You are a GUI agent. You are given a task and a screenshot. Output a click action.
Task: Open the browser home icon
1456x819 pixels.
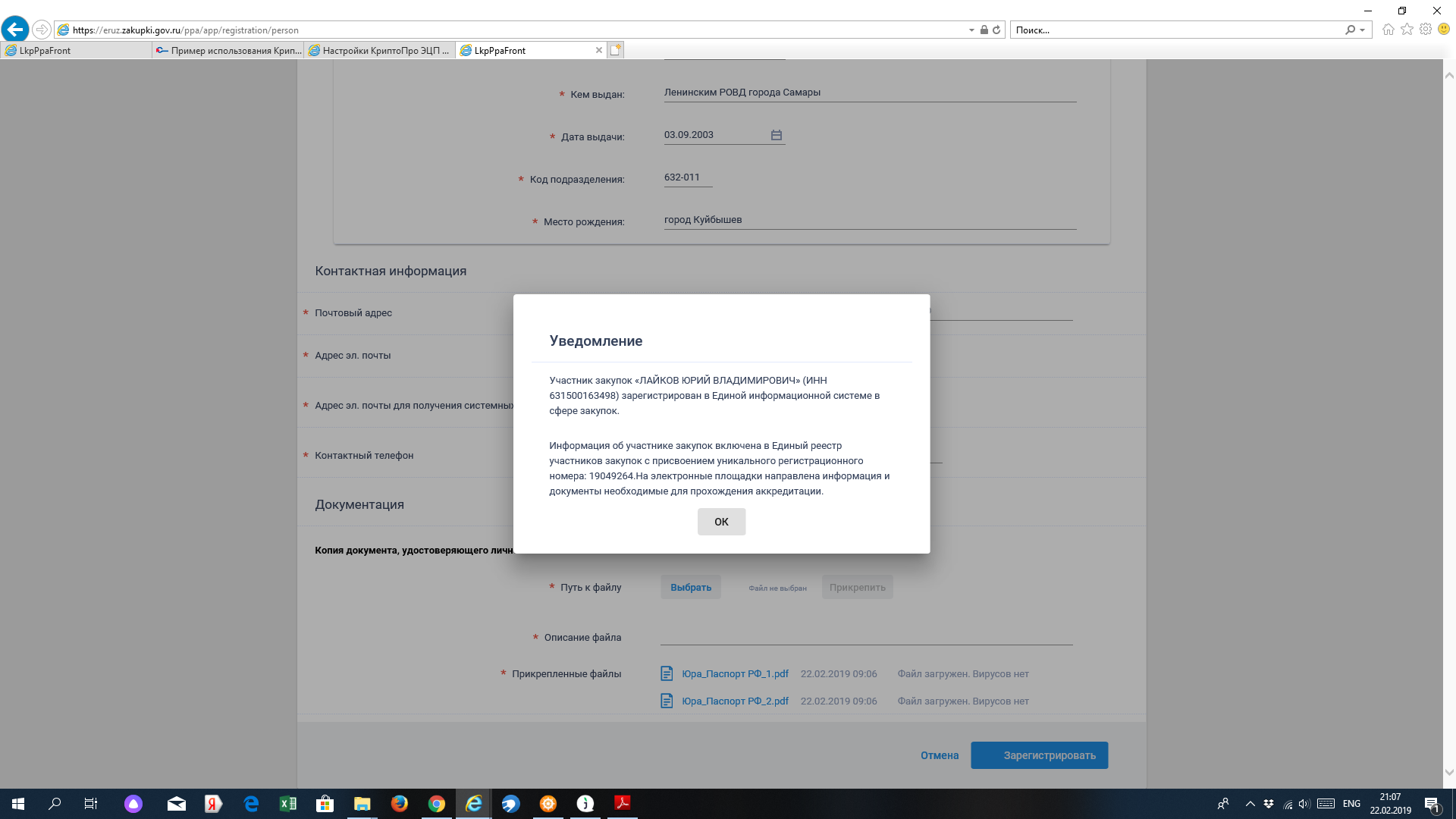coord(1388,30)
